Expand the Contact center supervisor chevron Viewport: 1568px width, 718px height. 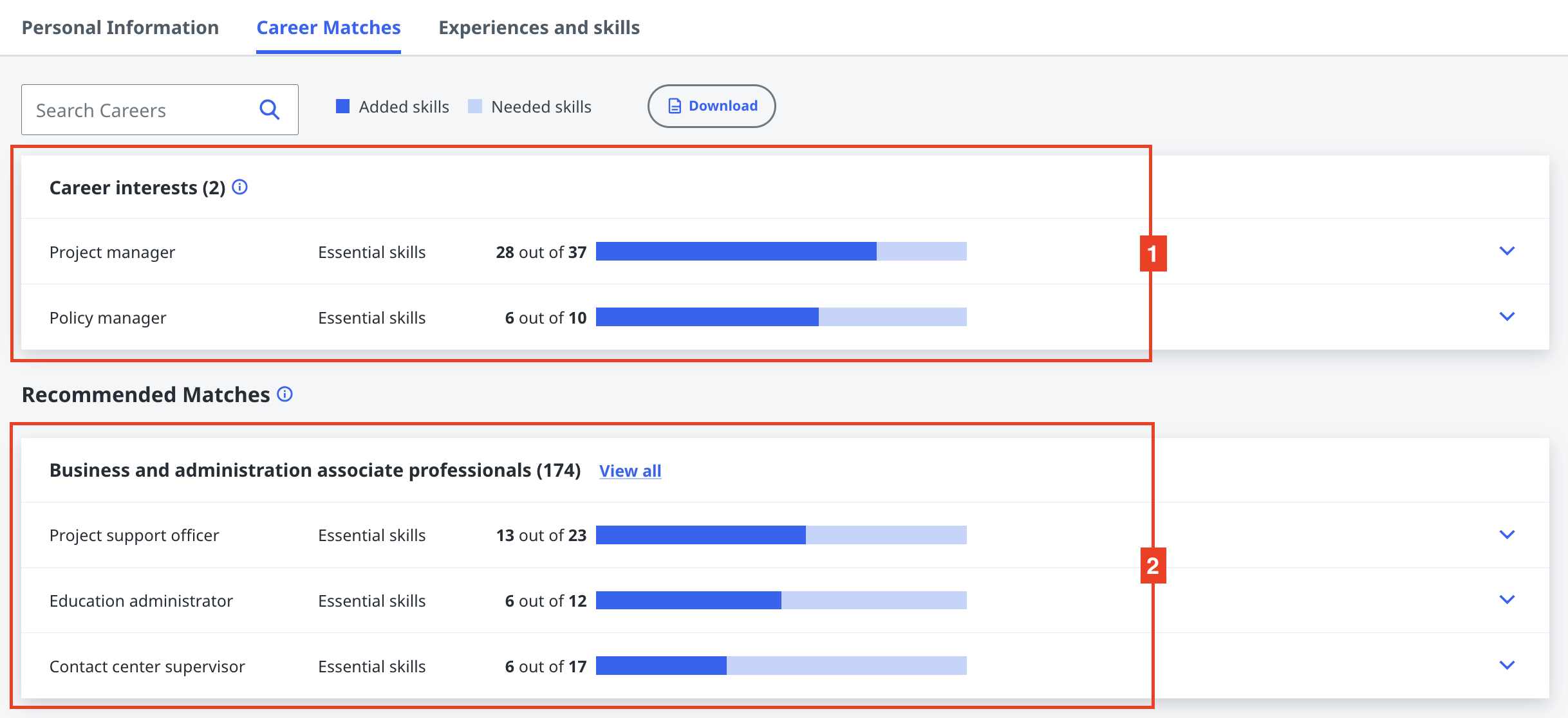click(x=1506, y=665)
